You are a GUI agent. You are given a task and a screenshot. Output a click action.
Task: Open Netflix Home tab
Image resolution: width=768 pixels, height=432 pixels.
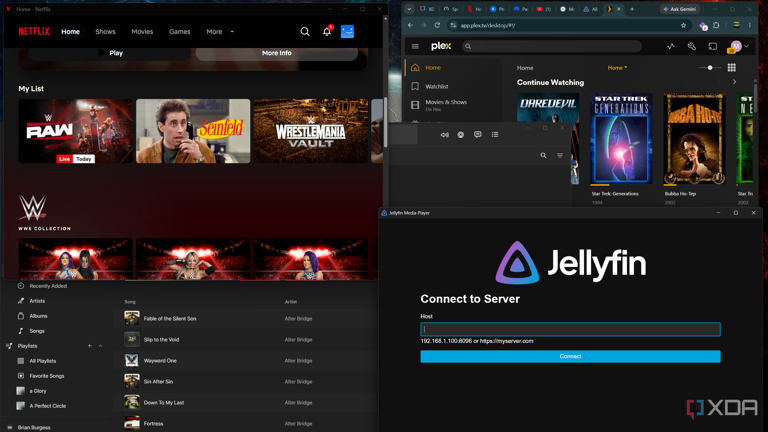71,32
